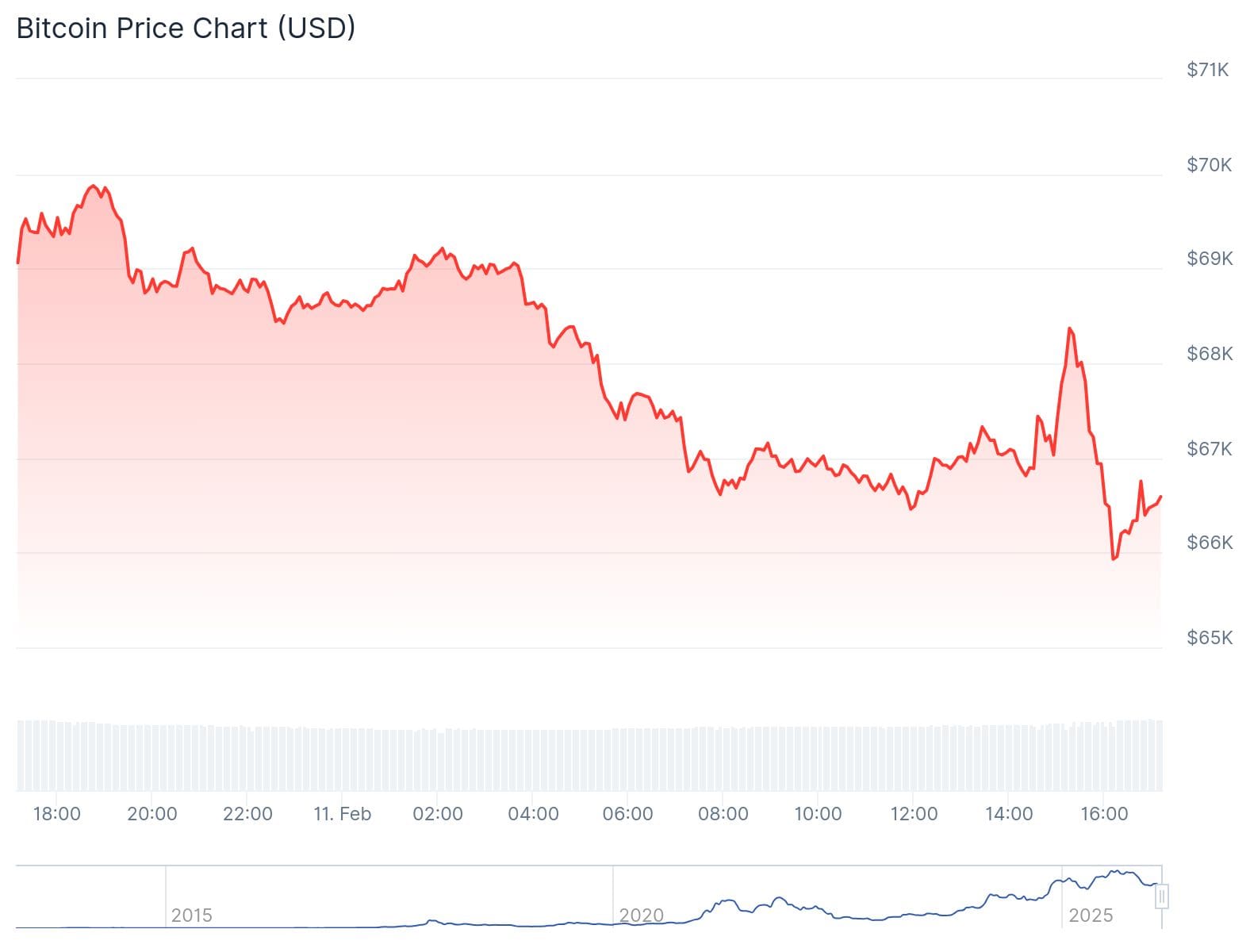1250x952 pixels.
Task: Click the lowest price dip after 16:00
Action: [1114, 559]
